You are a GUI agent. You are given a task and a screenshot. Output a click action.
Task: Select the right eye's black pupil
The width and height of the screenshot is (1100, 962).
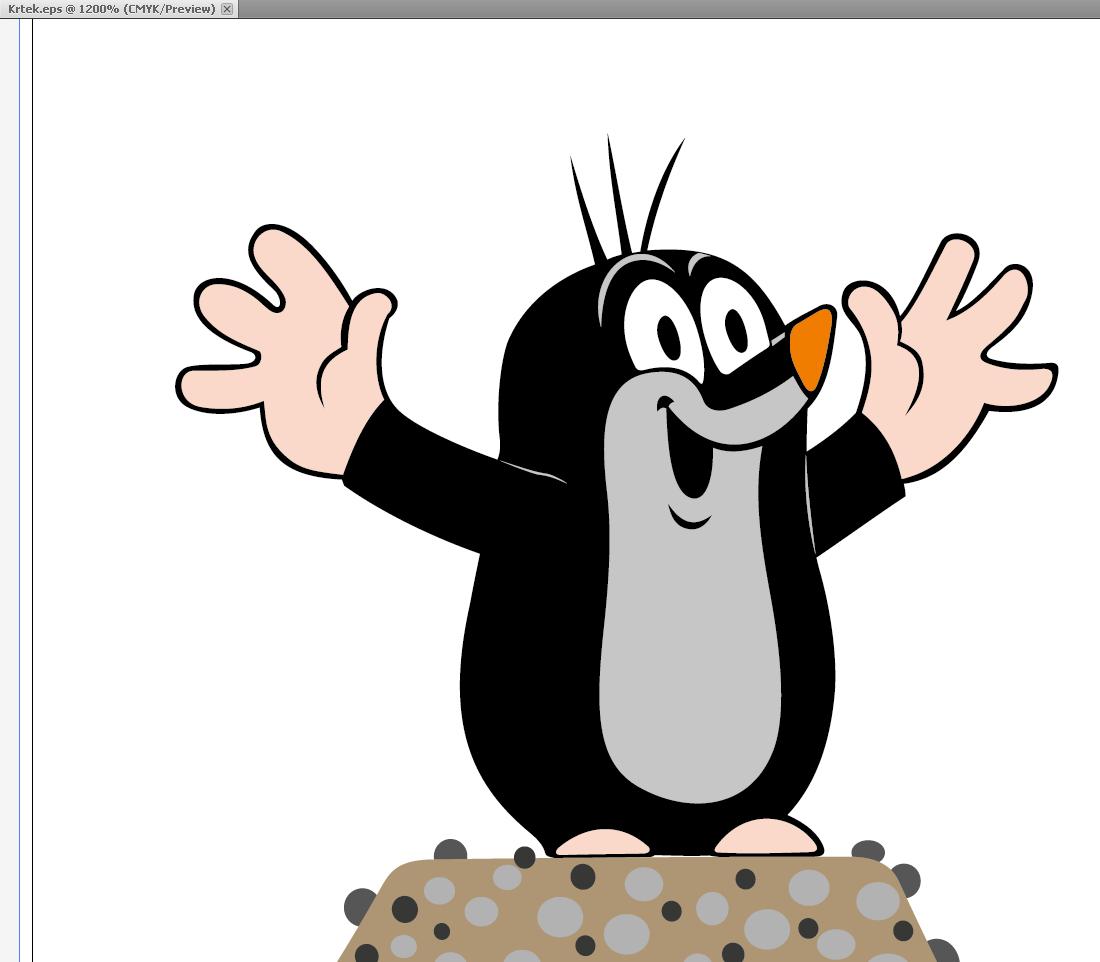click(736, 331)
